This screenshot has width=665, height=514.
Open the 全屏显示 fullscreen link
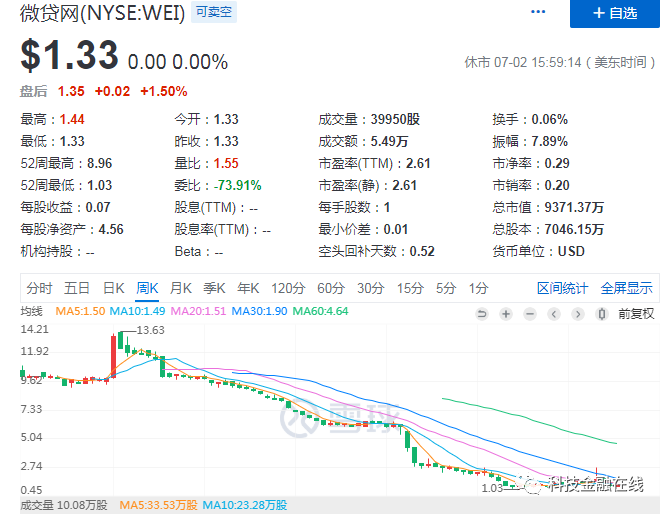click(626, 288)
